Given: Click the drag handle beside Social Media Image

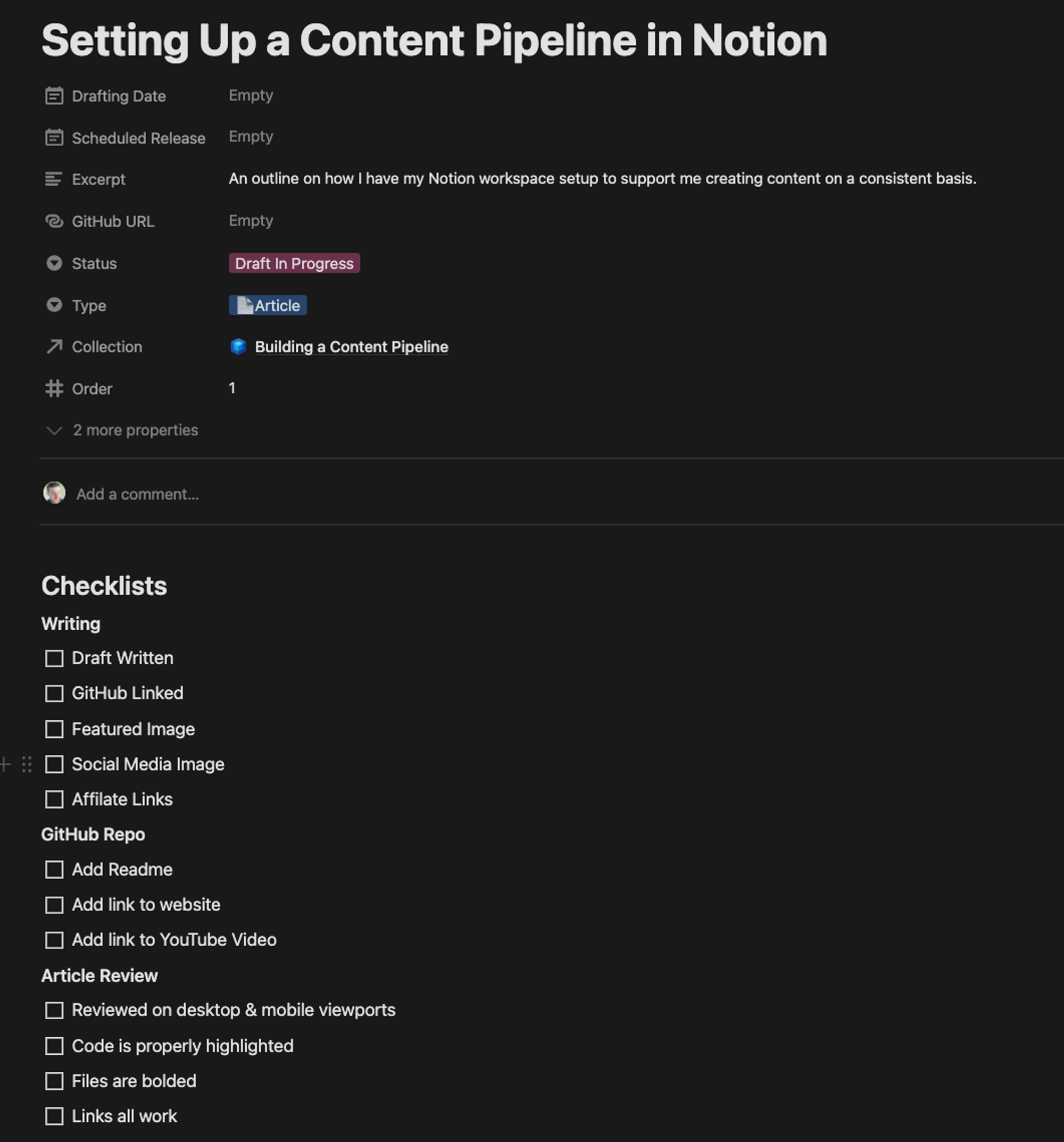Looking at the screenshot, I should pyautogui.click(x=27, y=764).
